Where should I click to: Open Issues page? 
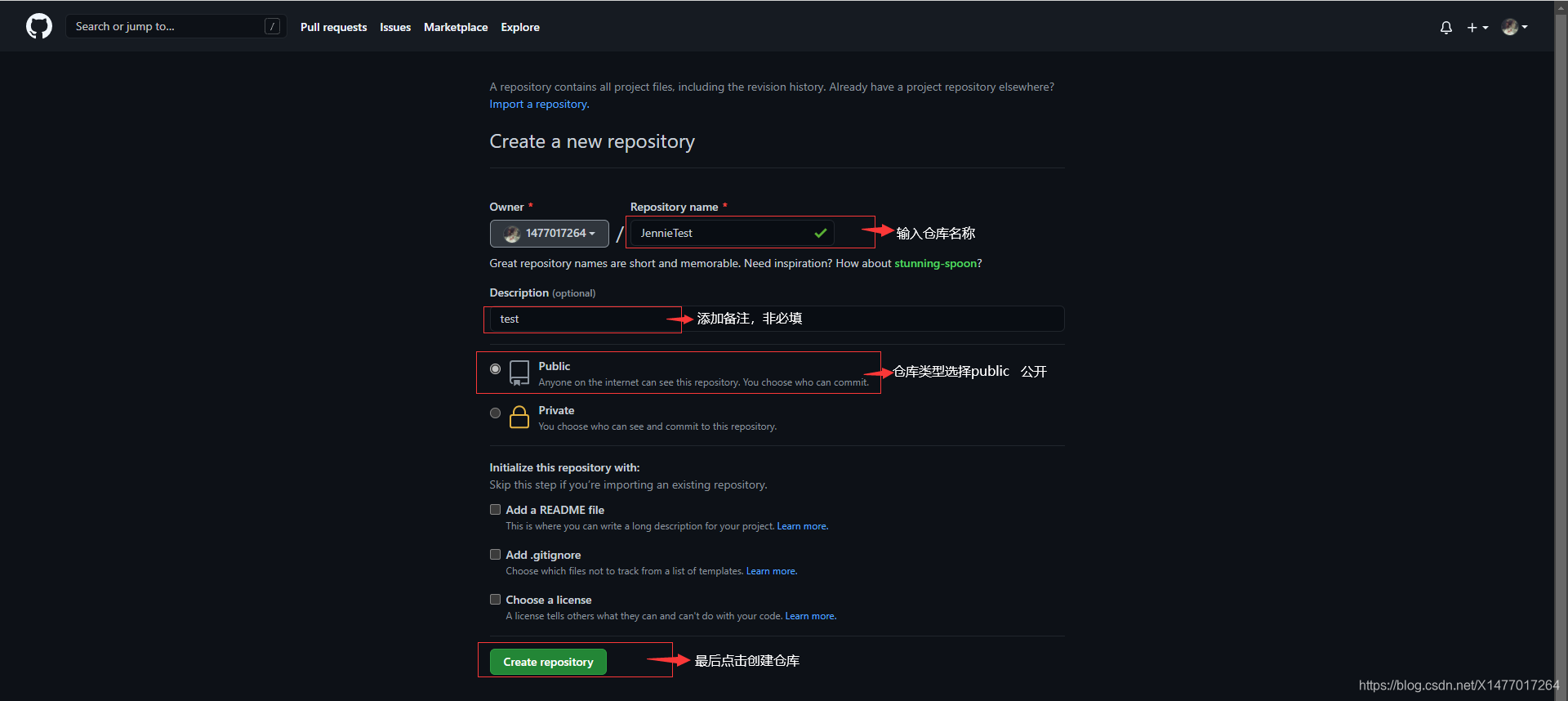395,27
